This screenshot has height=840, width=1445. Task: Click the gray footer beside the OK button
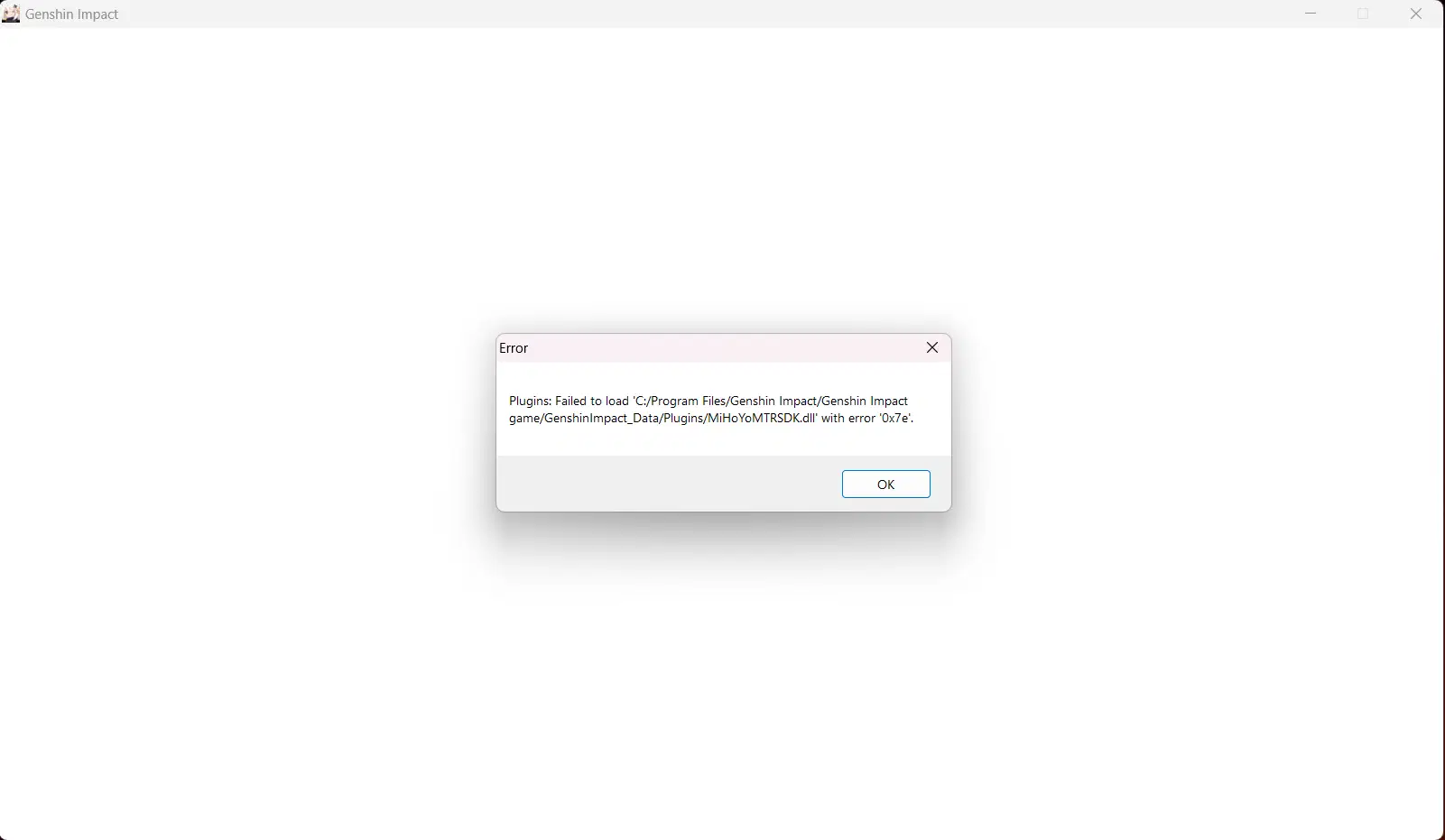tap(668, 484)
